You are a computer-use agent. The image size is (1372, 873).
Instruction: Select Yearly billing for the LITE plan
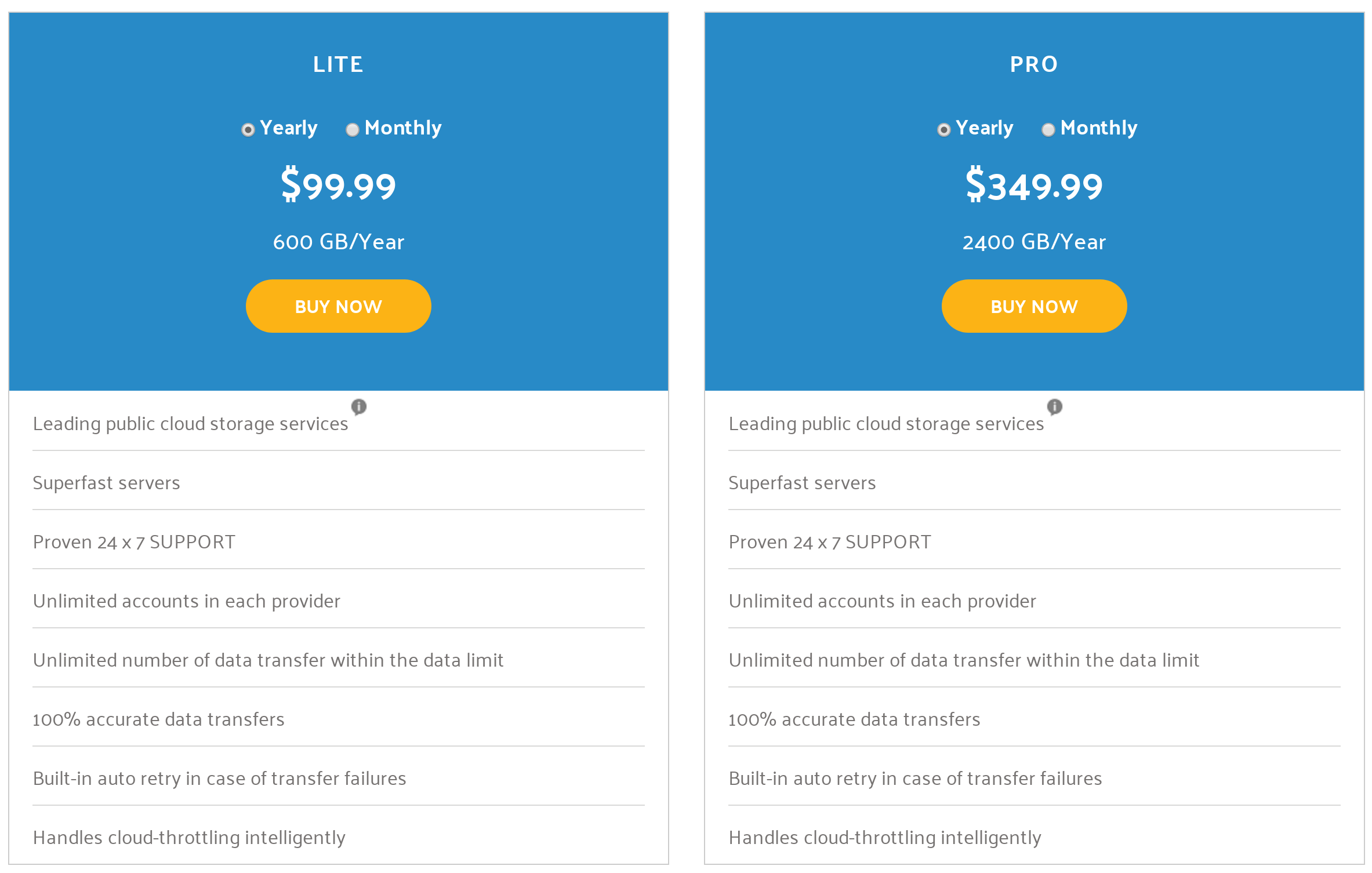pyautogui.click(x=248, y=129)
